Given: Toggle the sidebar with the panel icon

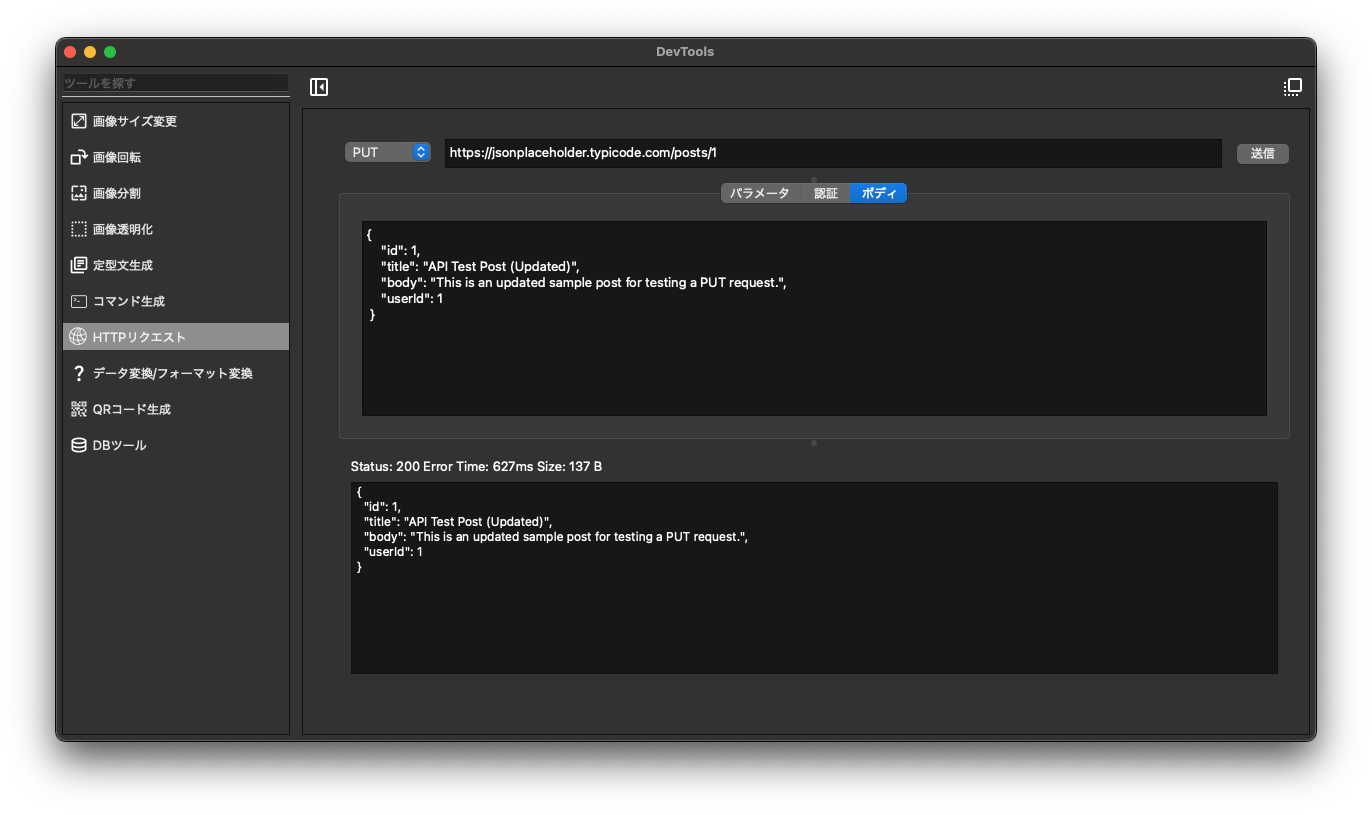Looking at the screenshot, I should pos(319,87).
